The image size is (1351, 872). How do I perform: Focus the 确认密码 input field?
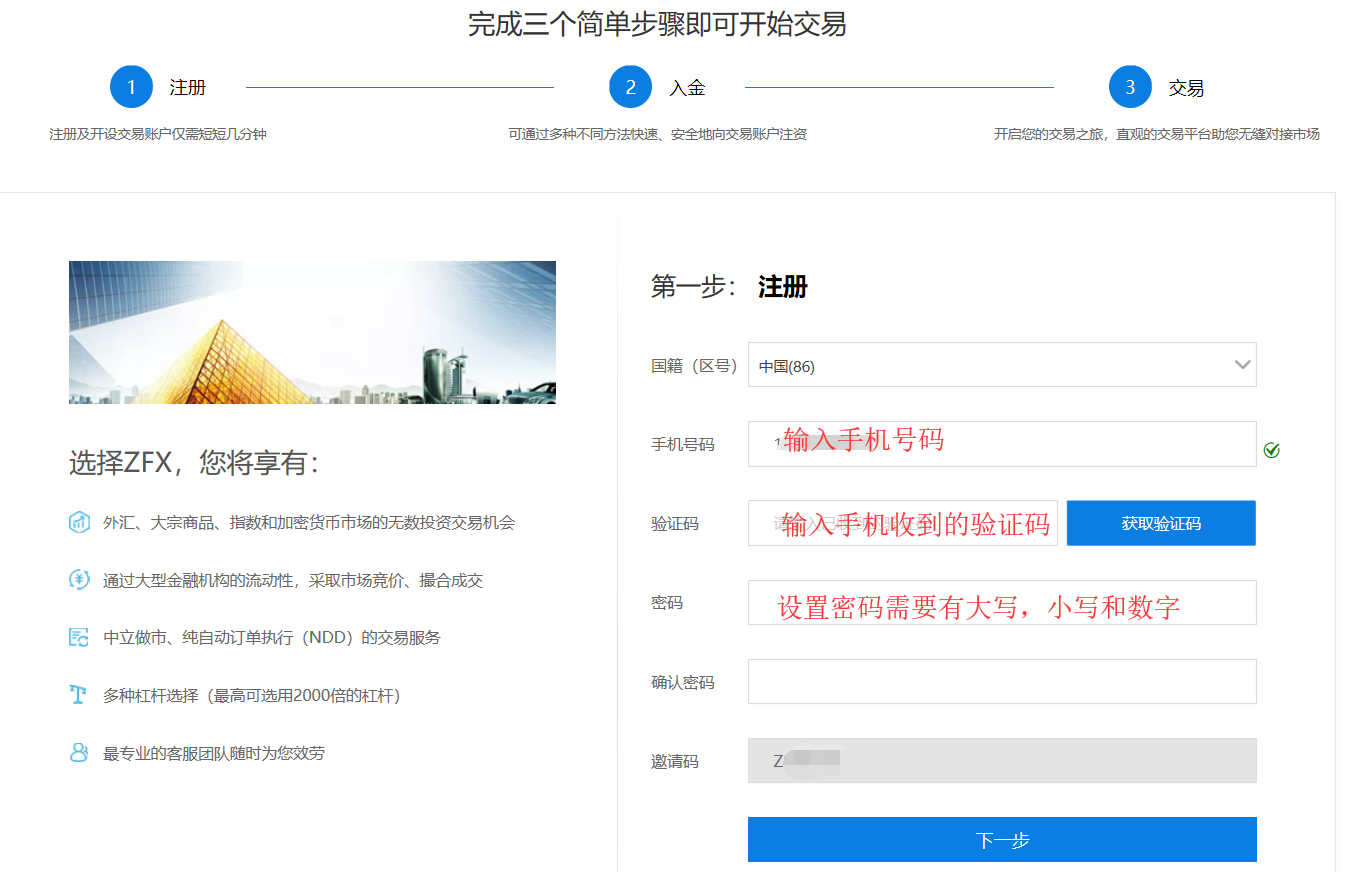(1001, 682)
